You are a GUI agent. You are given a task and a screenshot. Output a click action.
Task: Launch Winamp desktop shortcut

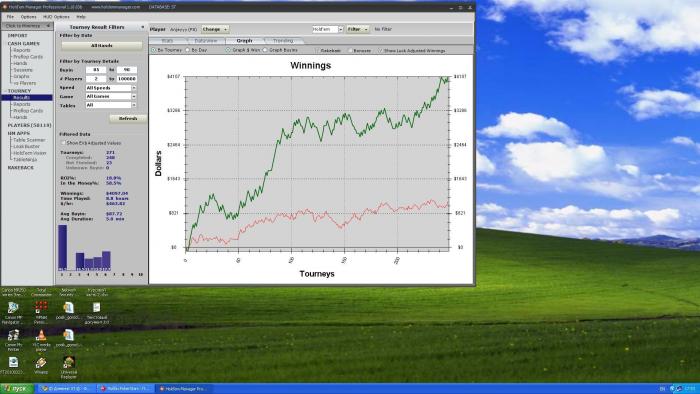(x=41, y=362)
